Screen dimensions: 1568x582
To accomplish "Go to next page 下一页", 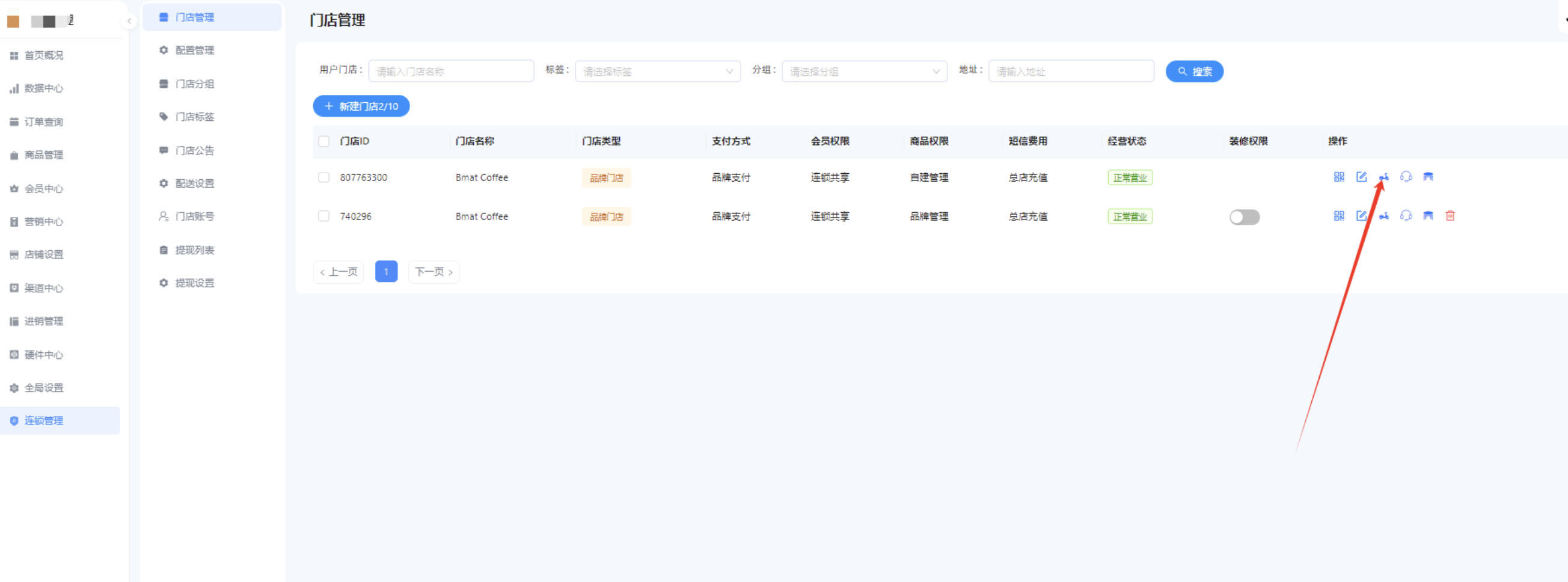I will [433, 272].
